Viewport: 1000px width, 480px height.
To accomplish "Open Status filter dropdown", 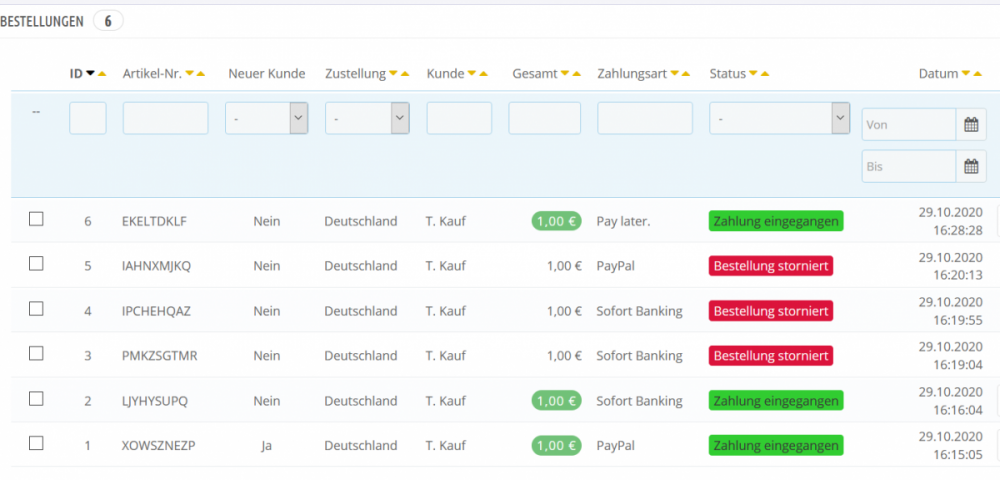I will [779, 119].
